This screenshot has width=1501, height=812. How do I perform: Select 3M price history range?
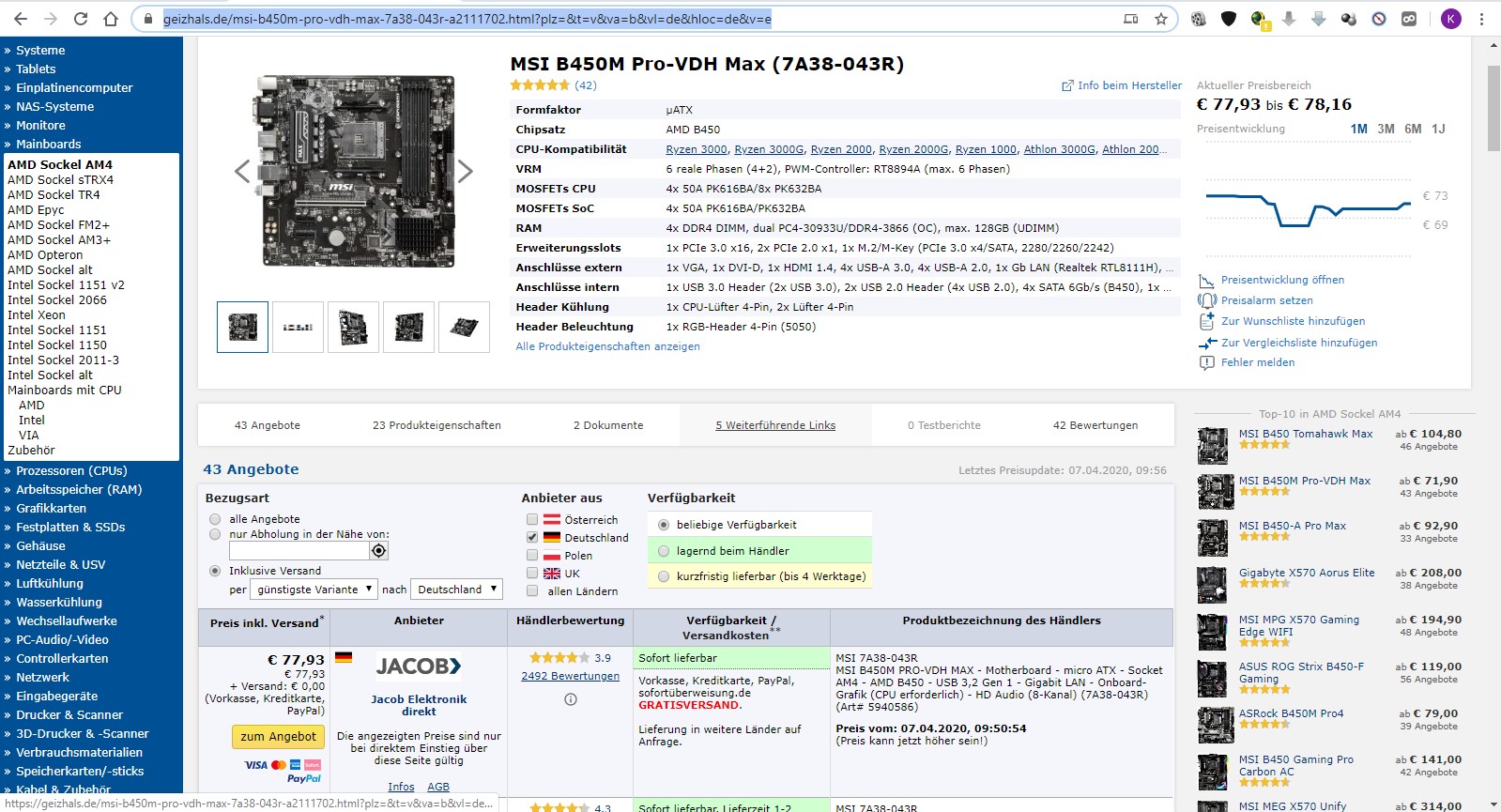tap(1386, 129)
